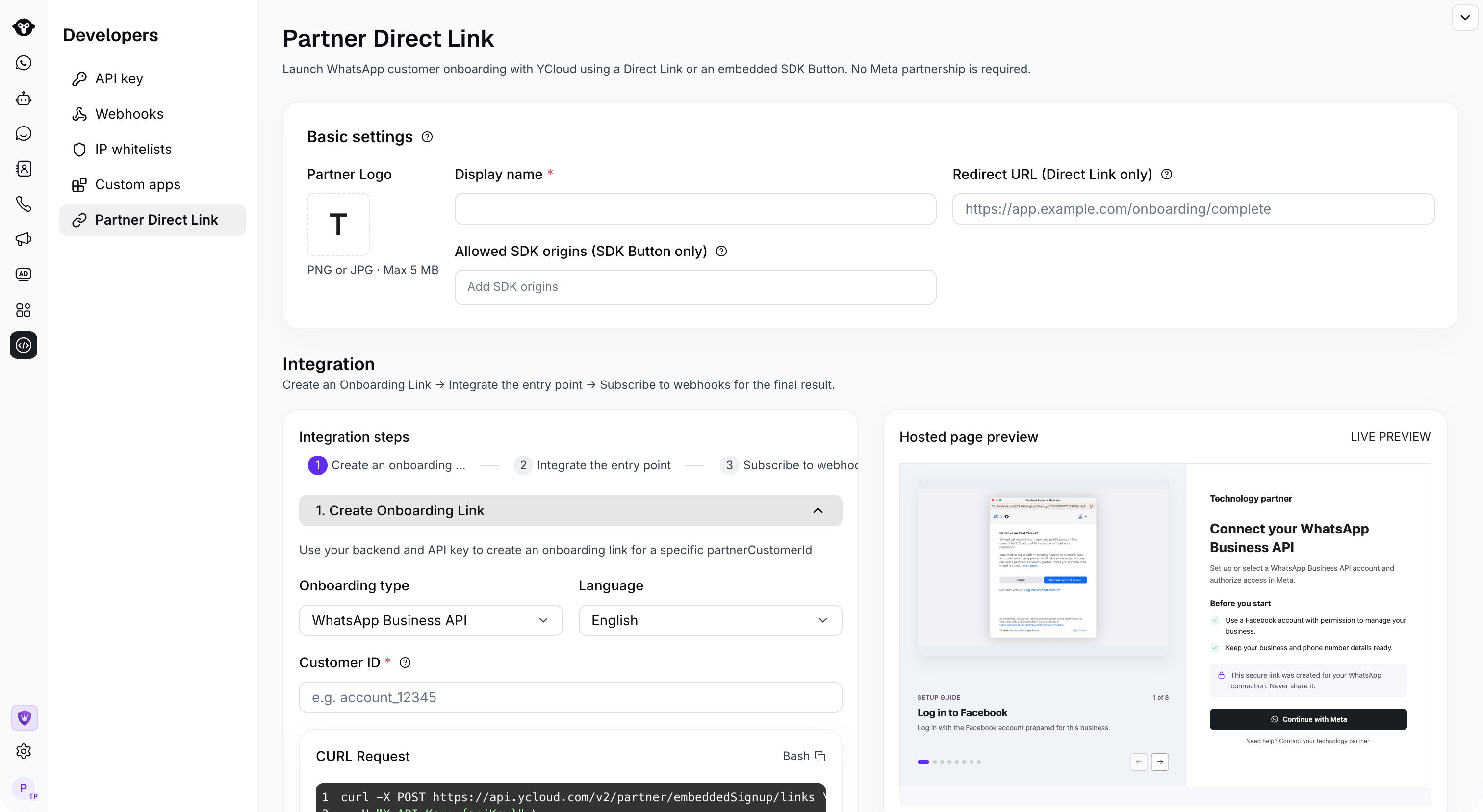Open the Onboarding type dropdown
This screenshot has width=1483, height=812.
pos(431,620)
